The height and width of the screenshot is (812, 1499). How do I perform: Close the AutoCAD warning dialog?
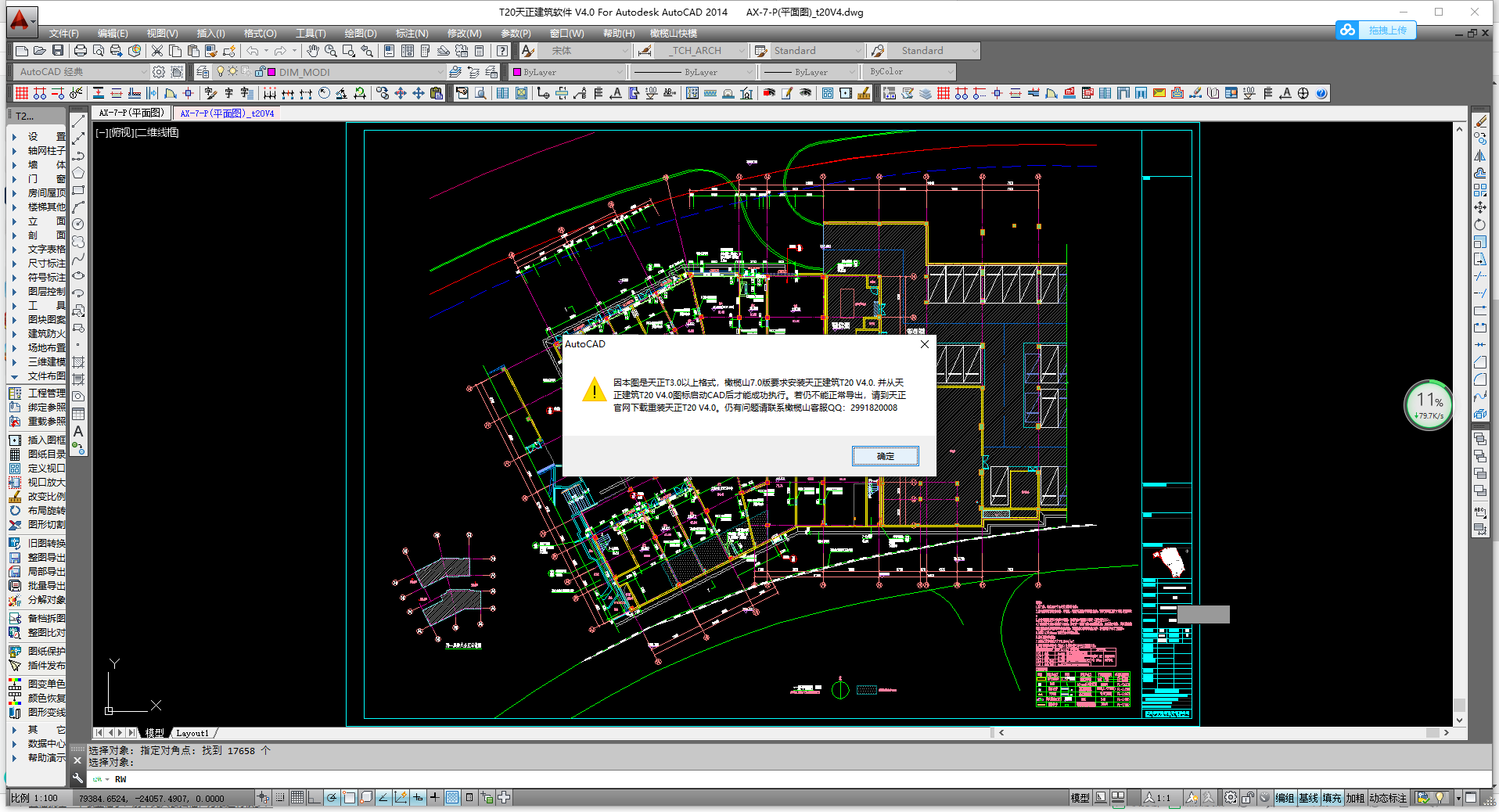pos(924,344)
